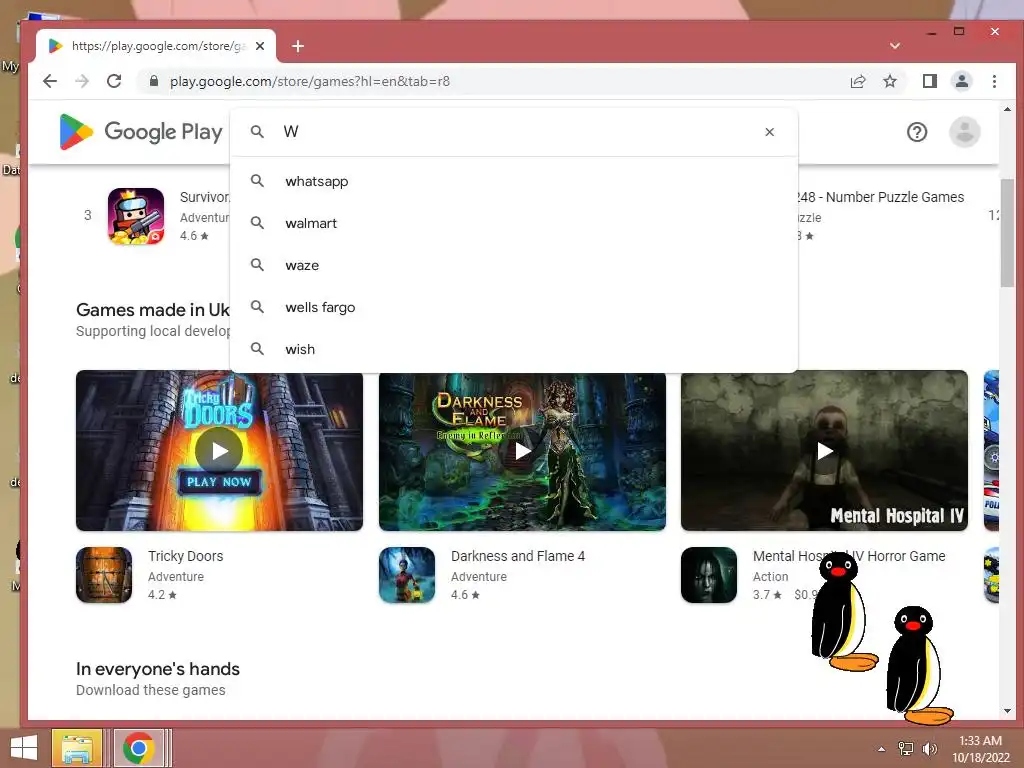
Task: Open the Mental Hospital IV Horror Game title
Action: pyautogui.click(x=849, y=556)
